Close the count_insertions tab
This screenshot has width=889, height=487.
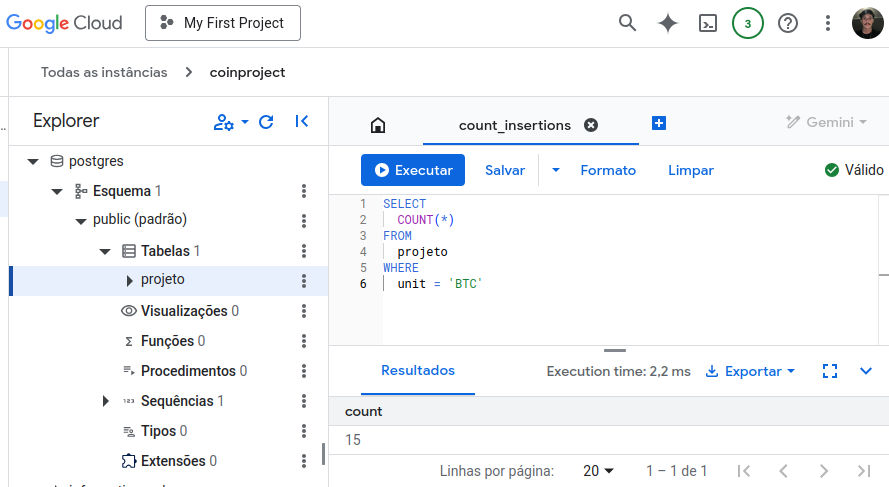coord(591,125)
